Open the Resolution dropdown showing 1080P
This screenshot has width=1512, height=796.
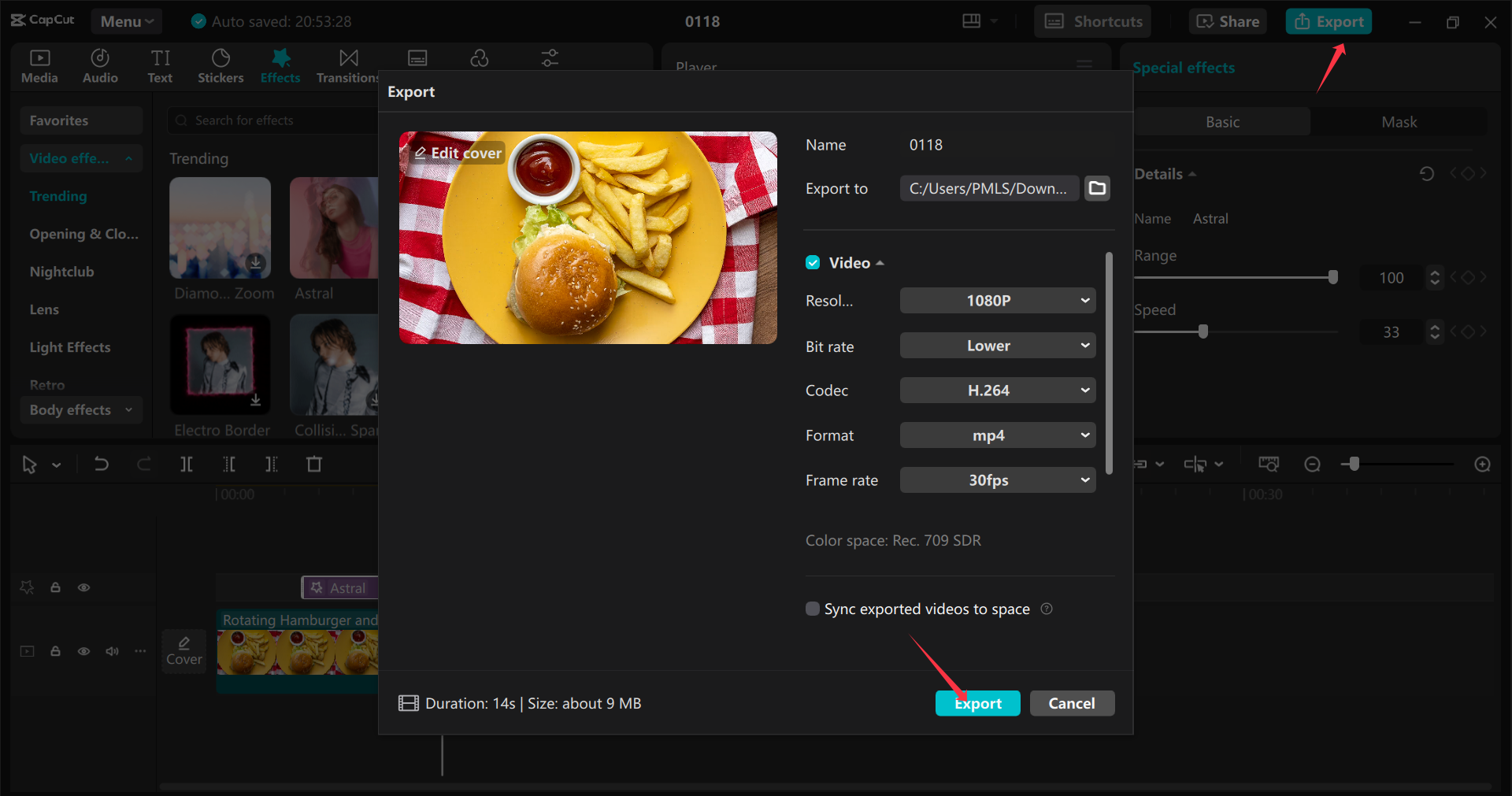tap(997, 300)
